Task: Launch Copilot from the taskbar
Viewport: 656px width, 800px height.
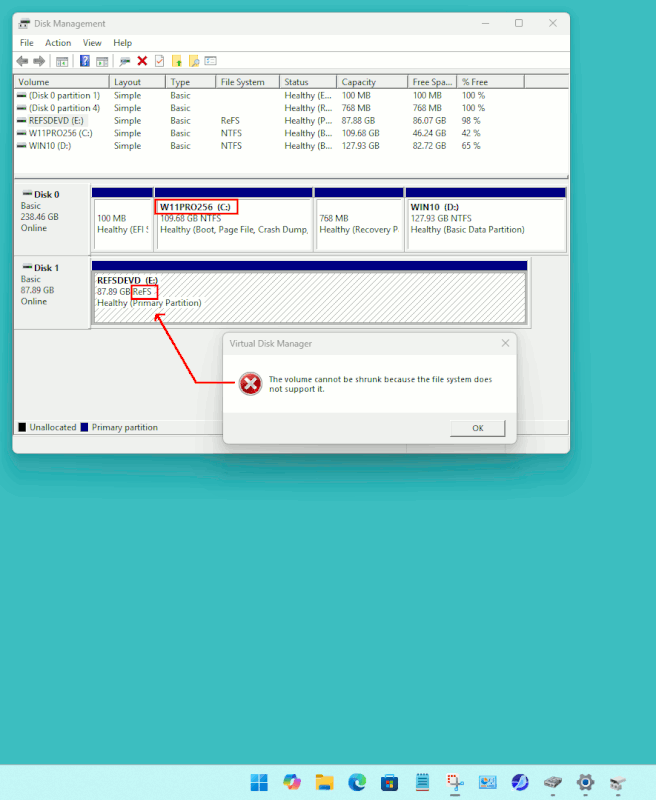Action: (292, 782)
